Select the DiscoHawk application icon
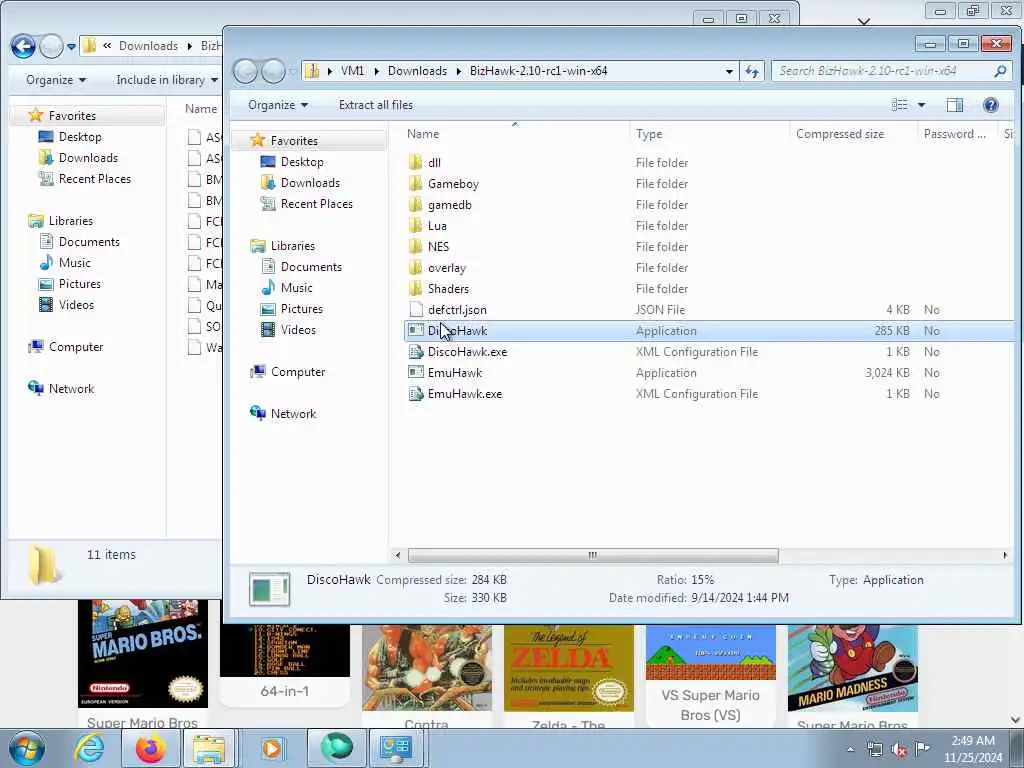This screenshot has width=1024, height=768. coord(415,330)
